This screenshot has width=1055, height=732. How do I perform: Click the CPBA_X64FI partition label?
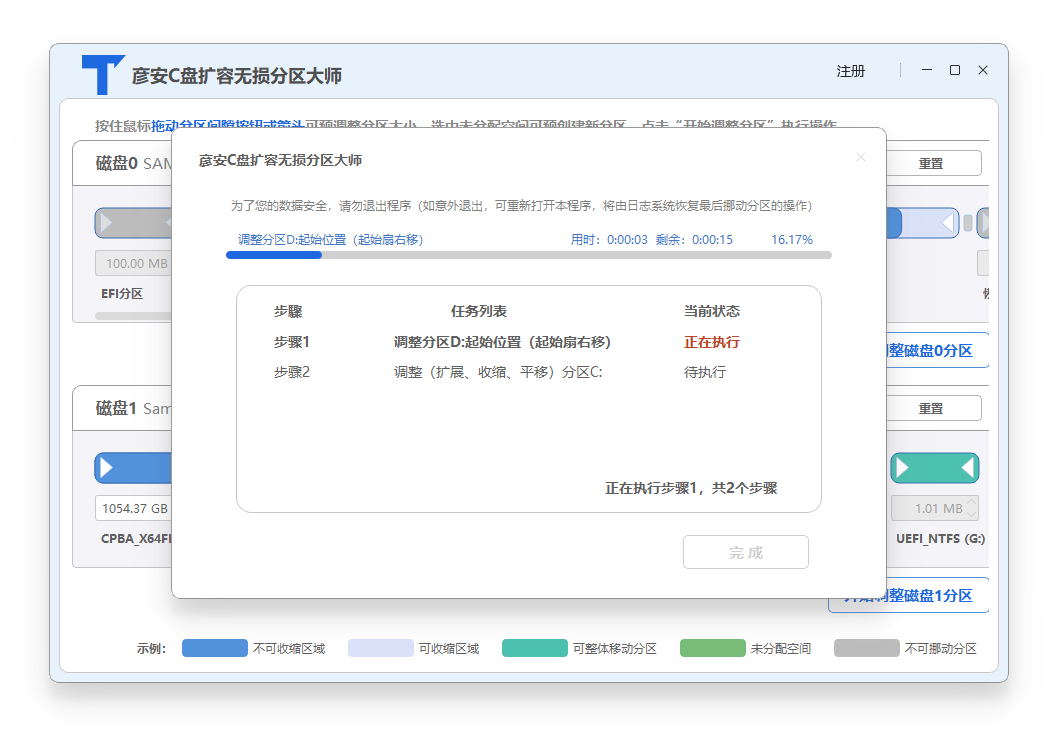136,539
